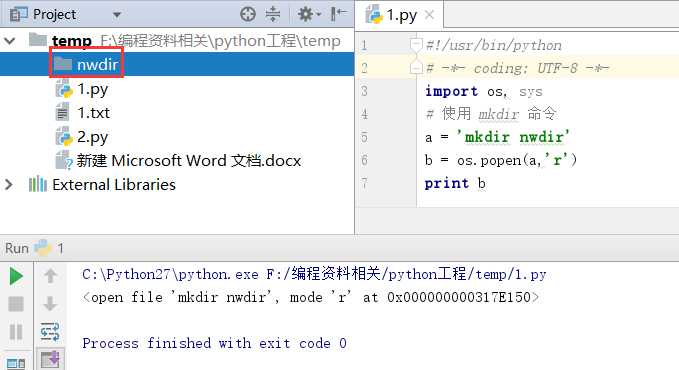Click the Python file icon on editor tab
The width and height of the screenshot is (679, 370).
pyautogui.click(x=374, y=15)
